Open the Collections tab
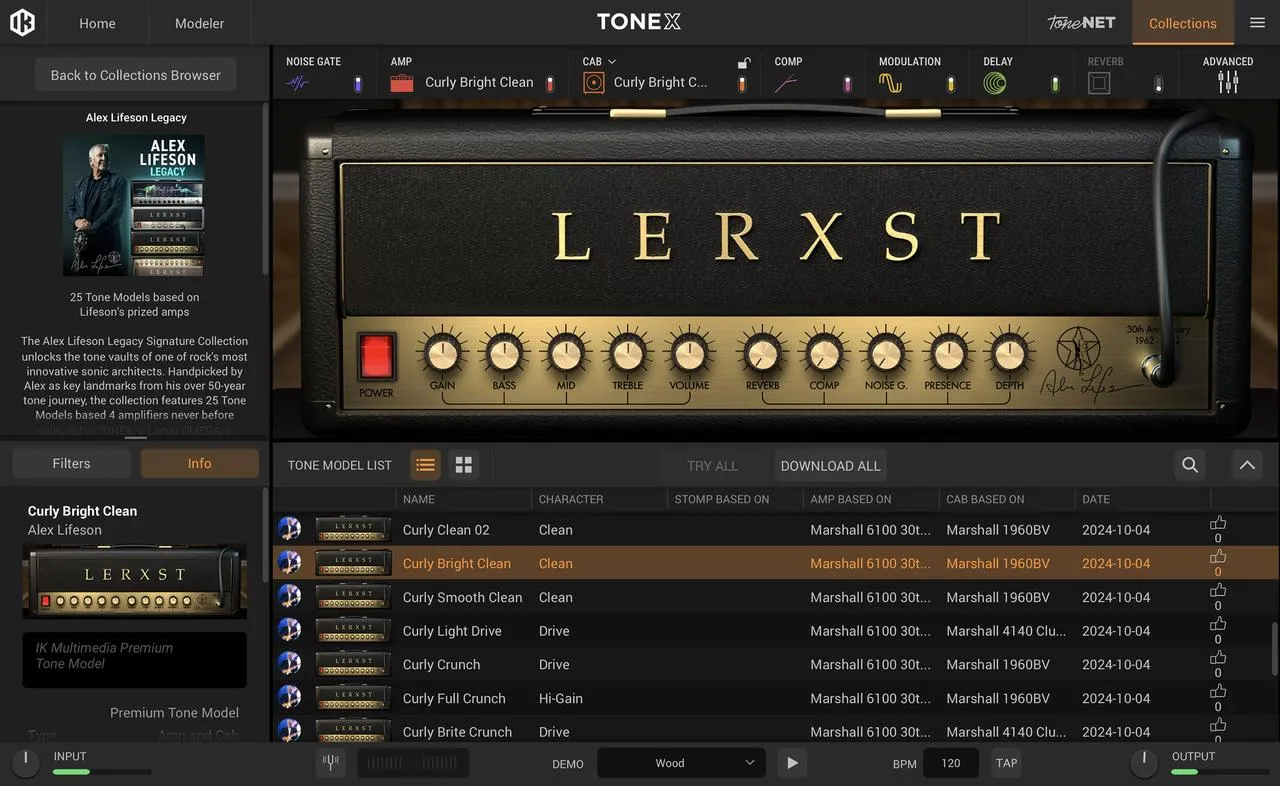Screen dimensions: 1280x786 (1183, 23)
